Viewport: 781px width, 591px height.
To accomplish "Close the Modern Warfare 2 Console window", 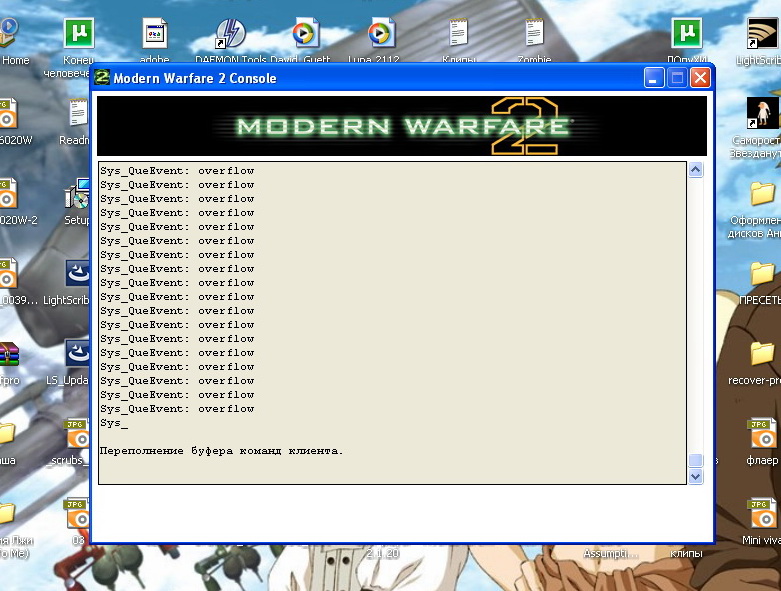I will 700,78.
